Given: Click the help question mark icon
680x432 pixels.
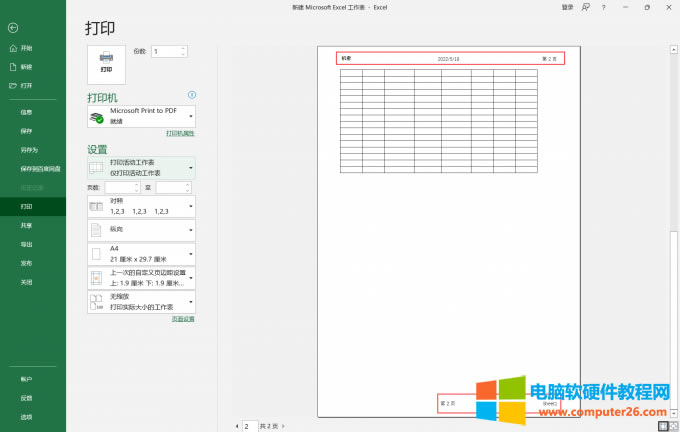Looking at the screenshot, I should click(x=603, y=7).
